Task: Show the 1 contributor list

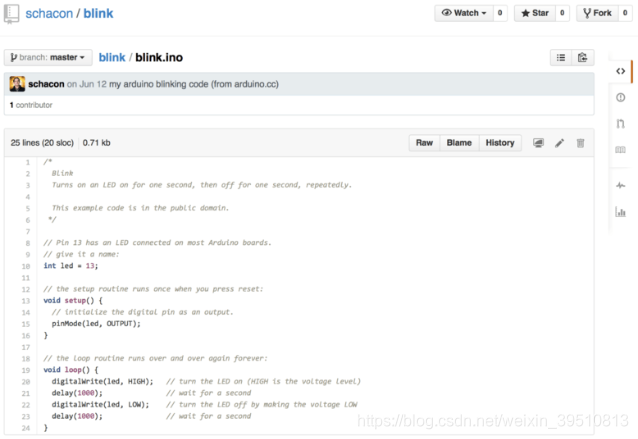Action: tap(31, 105)
